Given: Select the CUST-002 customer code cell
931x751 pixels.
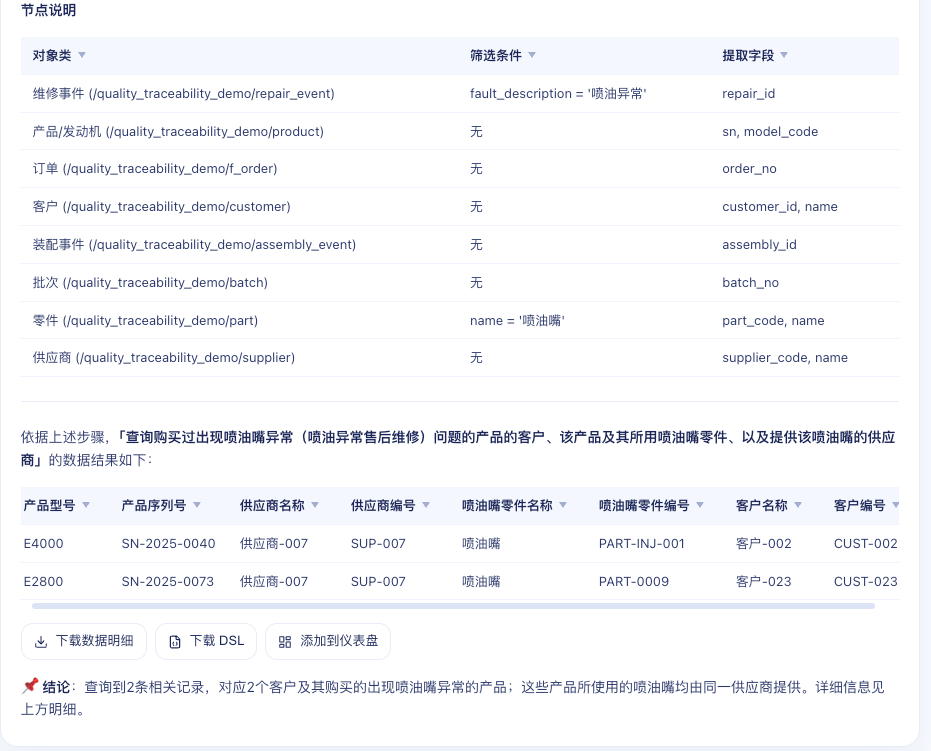Looking at the screenshot, I should [865, 544].
